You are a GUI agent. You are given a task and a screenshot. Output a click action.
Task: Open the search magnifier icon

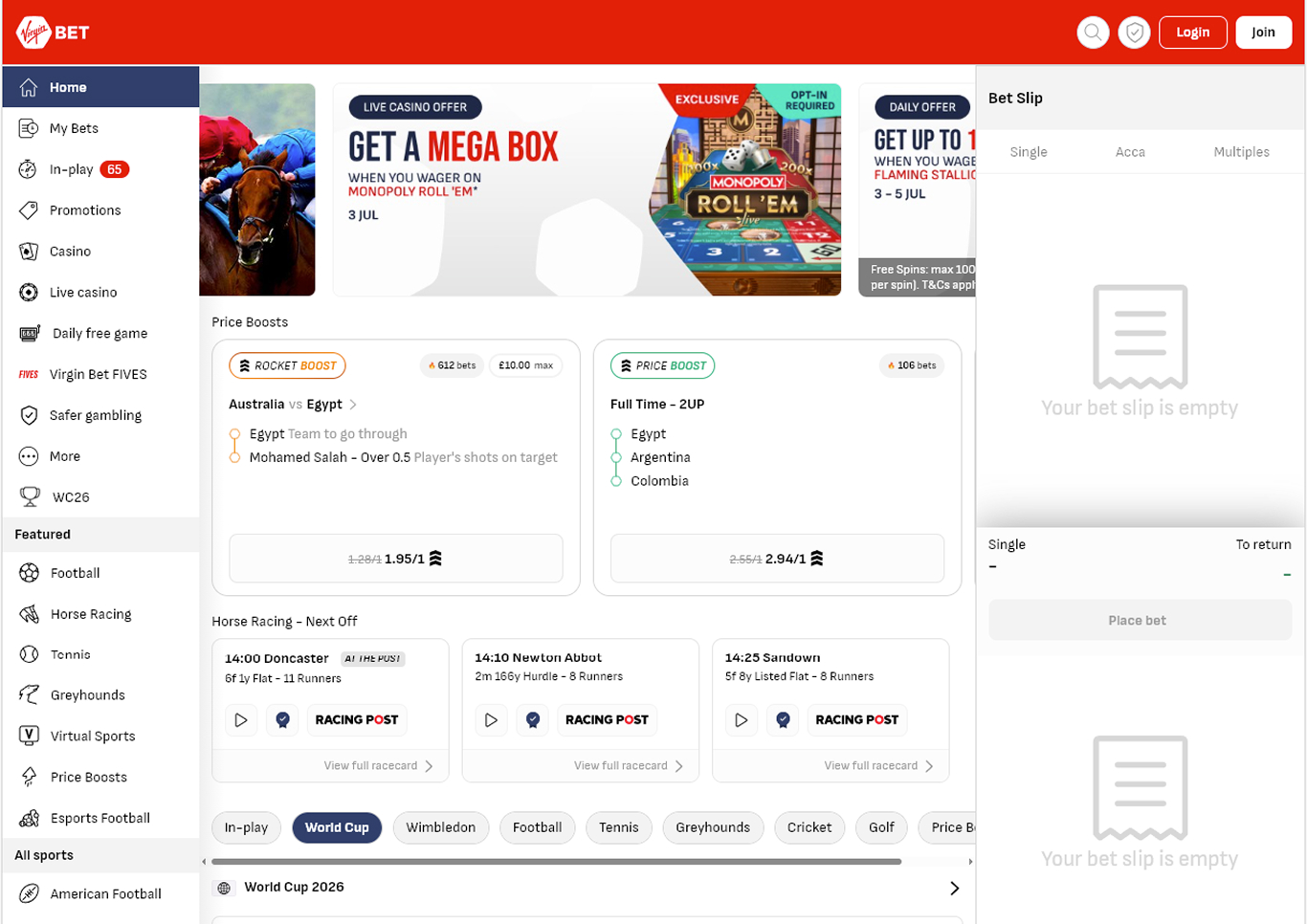[1093, 33]
